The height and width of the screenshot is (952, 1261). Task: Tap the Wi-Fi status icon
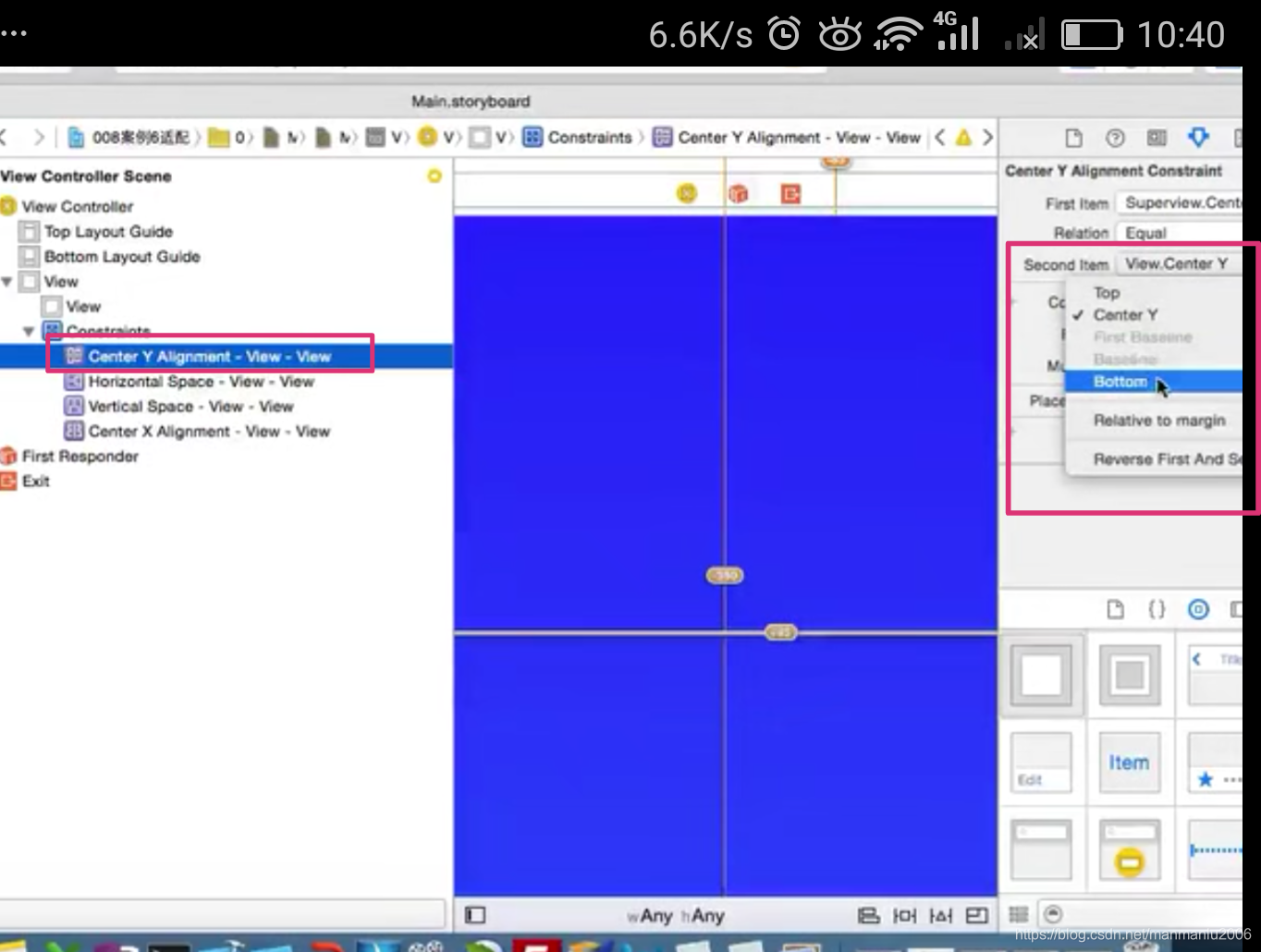898,35
